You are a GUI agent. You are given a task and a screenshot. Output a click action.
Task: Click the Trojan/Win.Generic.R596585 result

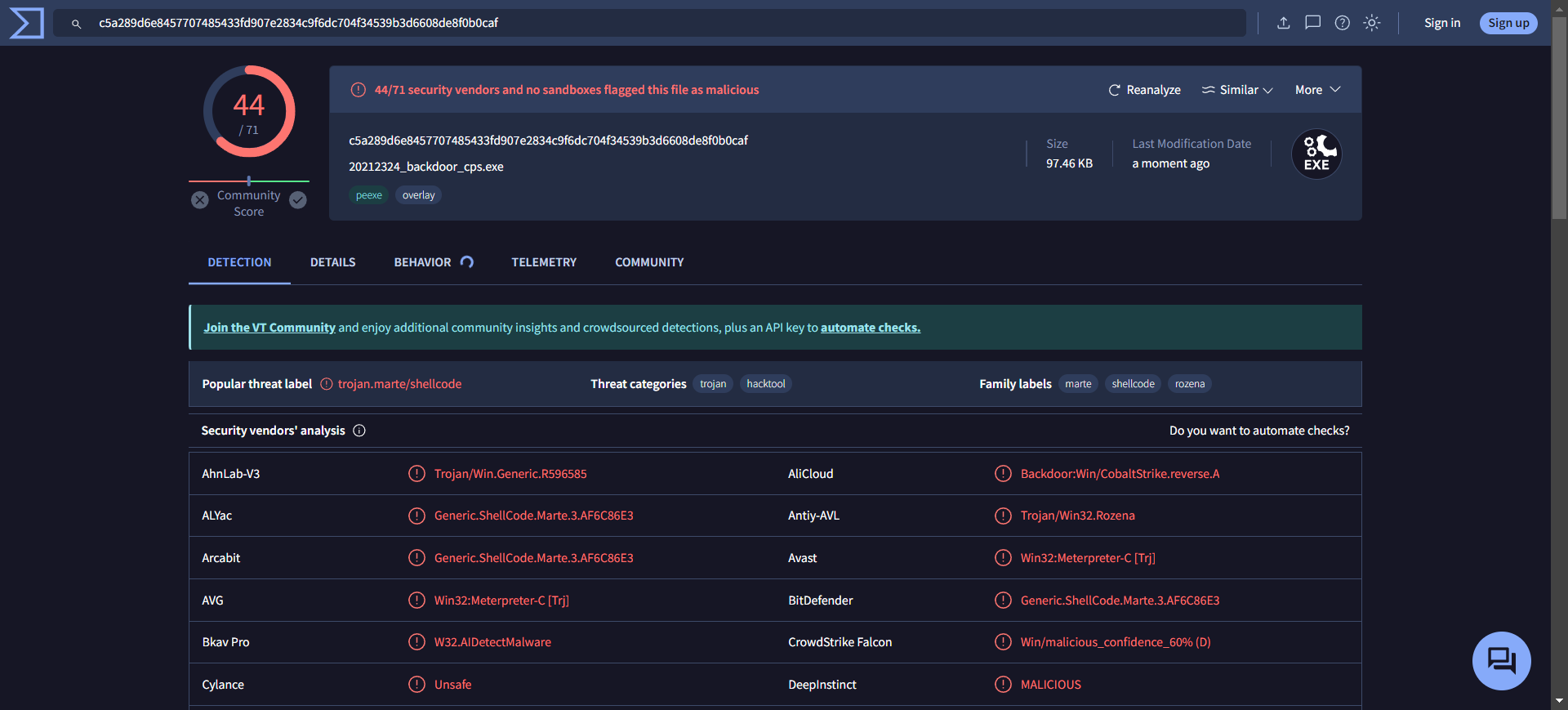[510, 474]
